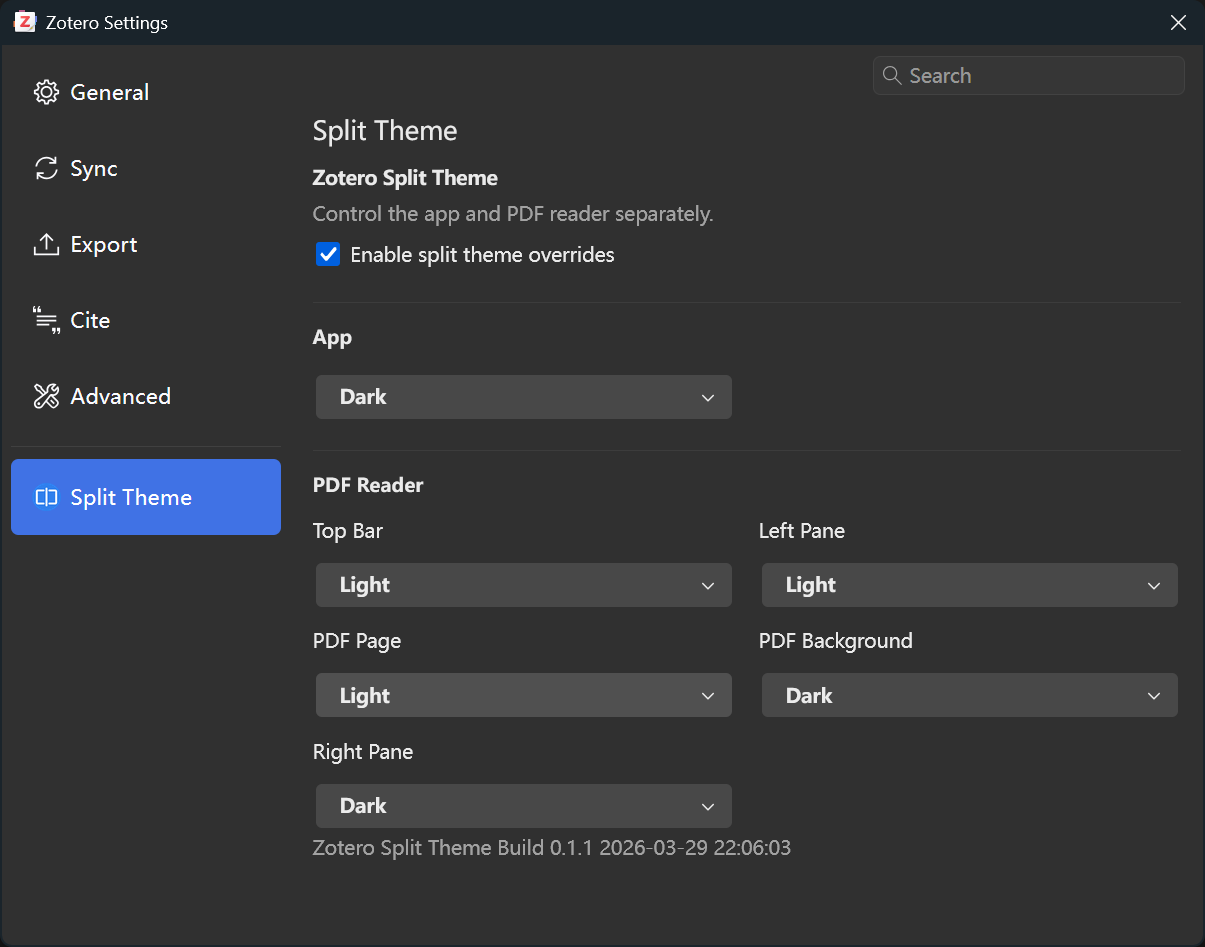Select the Split Theme settings pane
The width and height of the screenshot is (1205, 947).
[x=146, y=497]
